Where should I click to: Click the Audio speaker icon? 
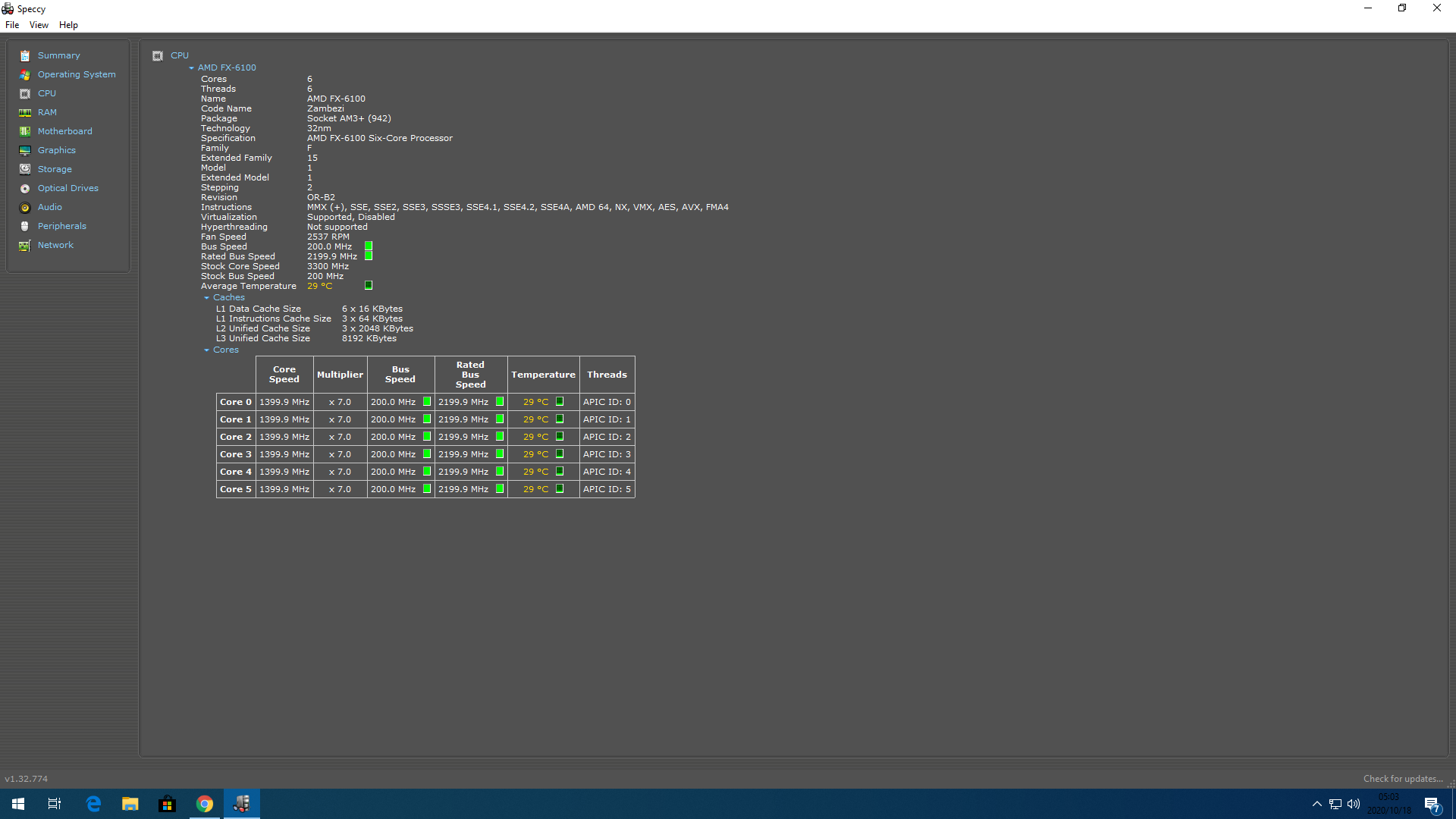pyautogui.click(x=25, y=207)
